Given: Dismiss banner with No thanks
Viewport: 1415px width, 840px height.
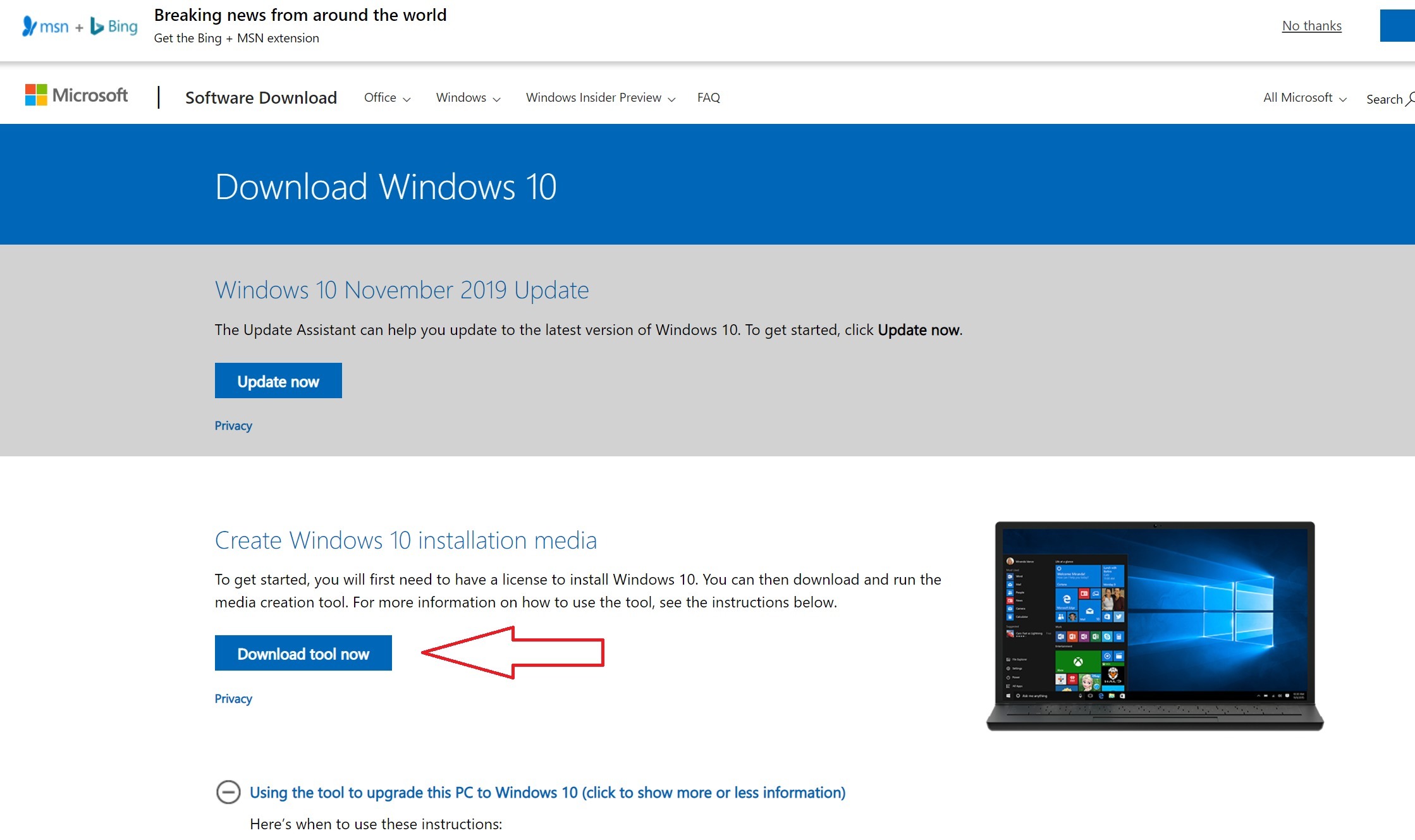Looking at the screenshot, I should tap(1311, 26).
